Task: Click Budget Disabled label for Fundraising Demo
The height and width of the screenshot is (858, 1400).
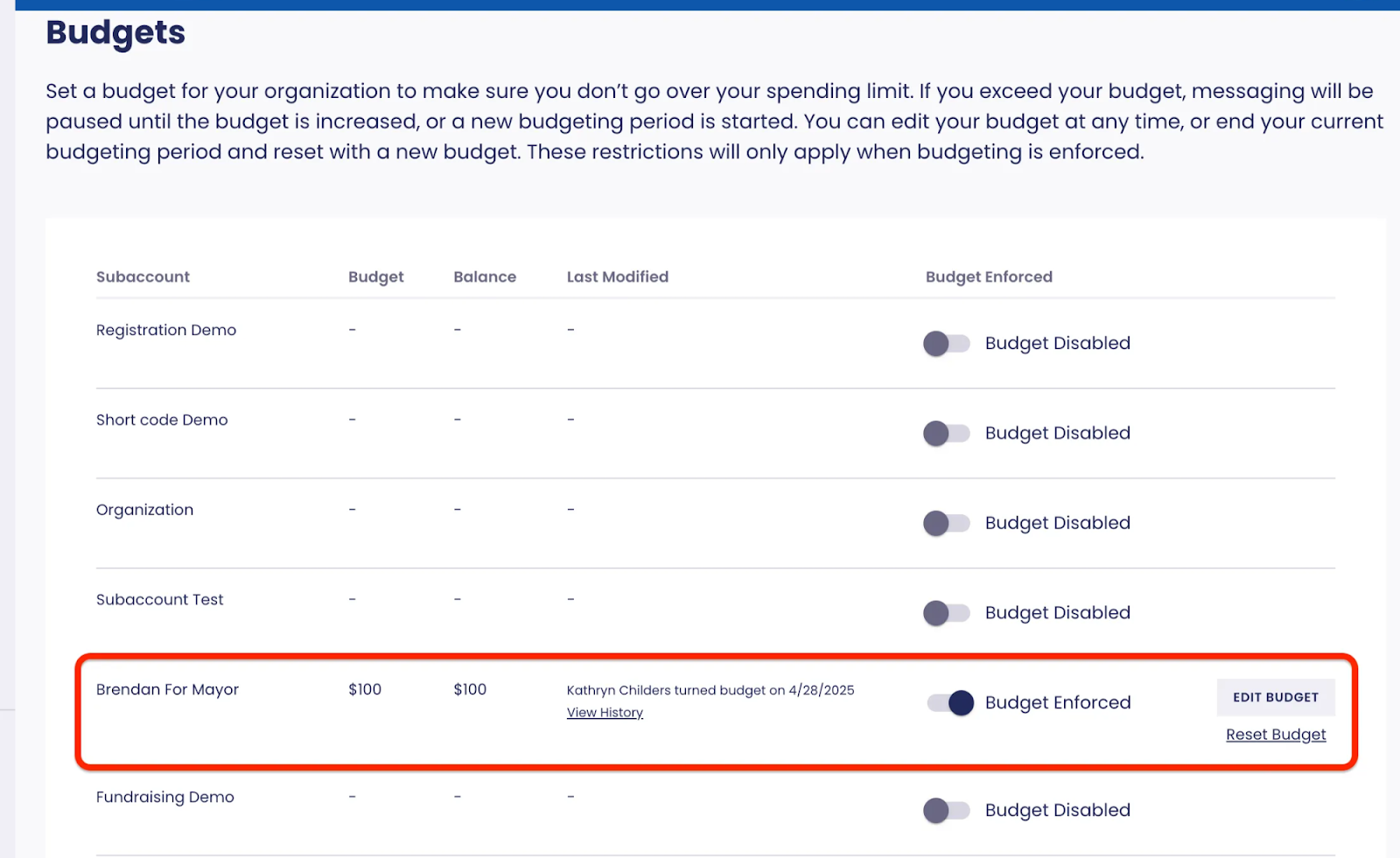Action: (x=1058, y=810)
